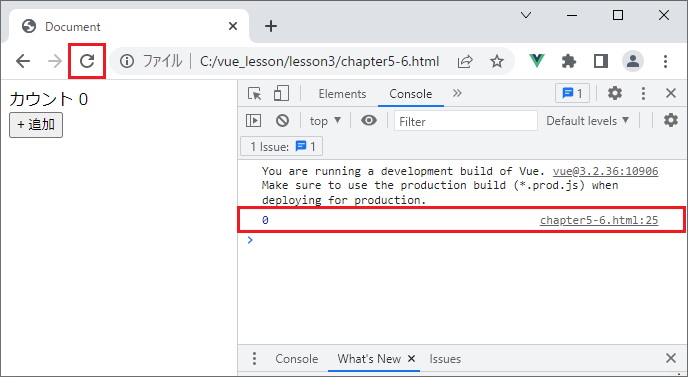Reload the page with the refresh button
688x377 pixels.
(87, 61)
